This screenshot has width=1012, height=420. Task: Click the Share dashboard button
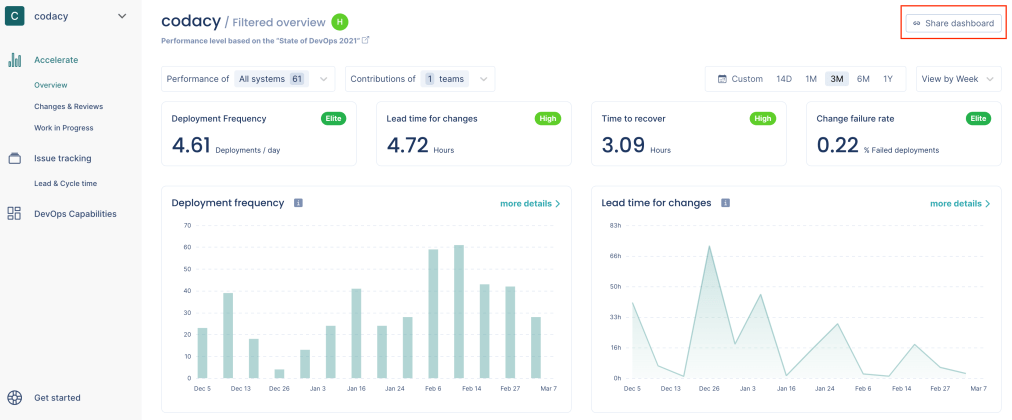[953, 23]
